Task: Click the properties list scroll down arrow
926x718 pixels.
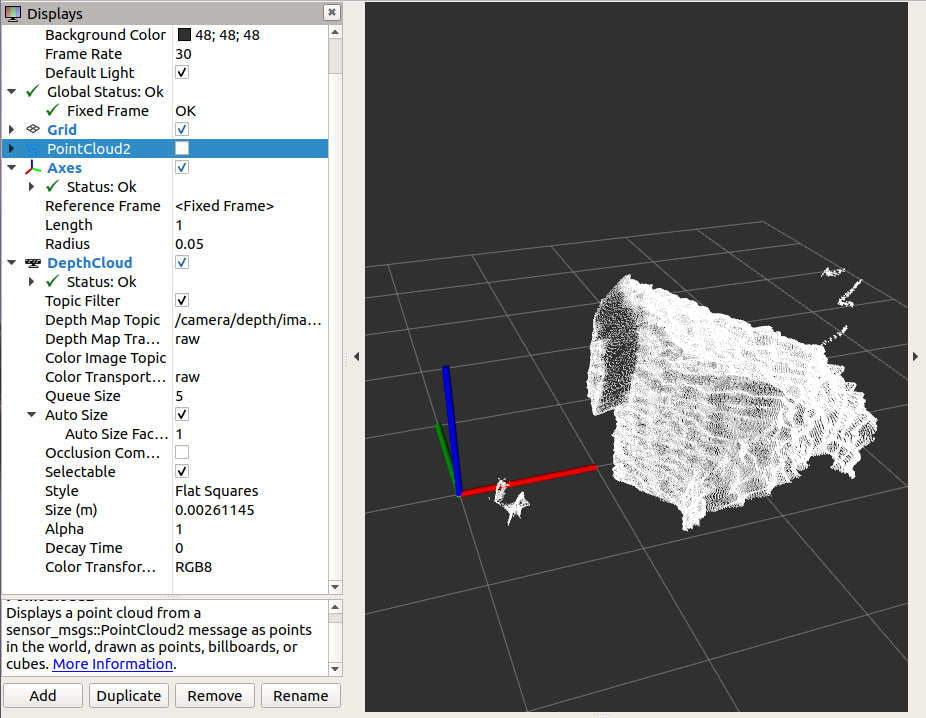Action: click(335, 587)
